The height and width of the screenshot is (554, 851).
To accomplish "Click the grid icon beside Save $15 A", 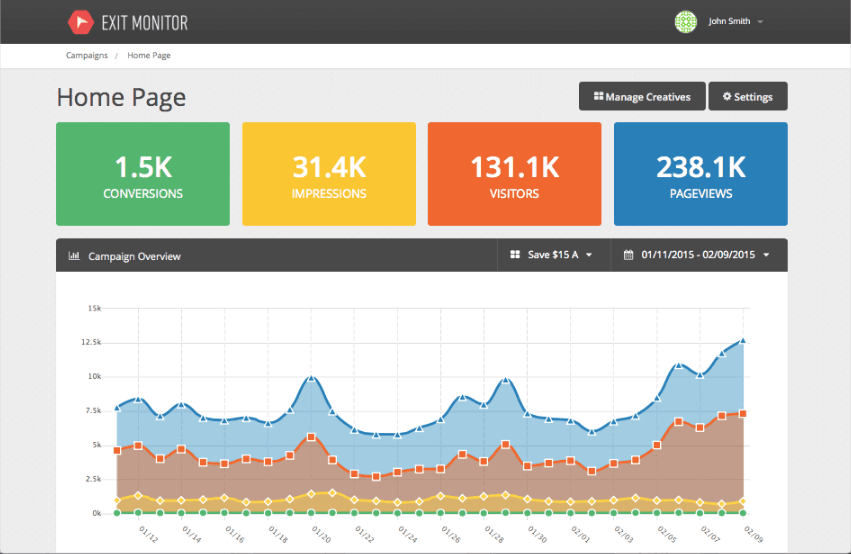I will pyautogui.click(x=515, y=255).
